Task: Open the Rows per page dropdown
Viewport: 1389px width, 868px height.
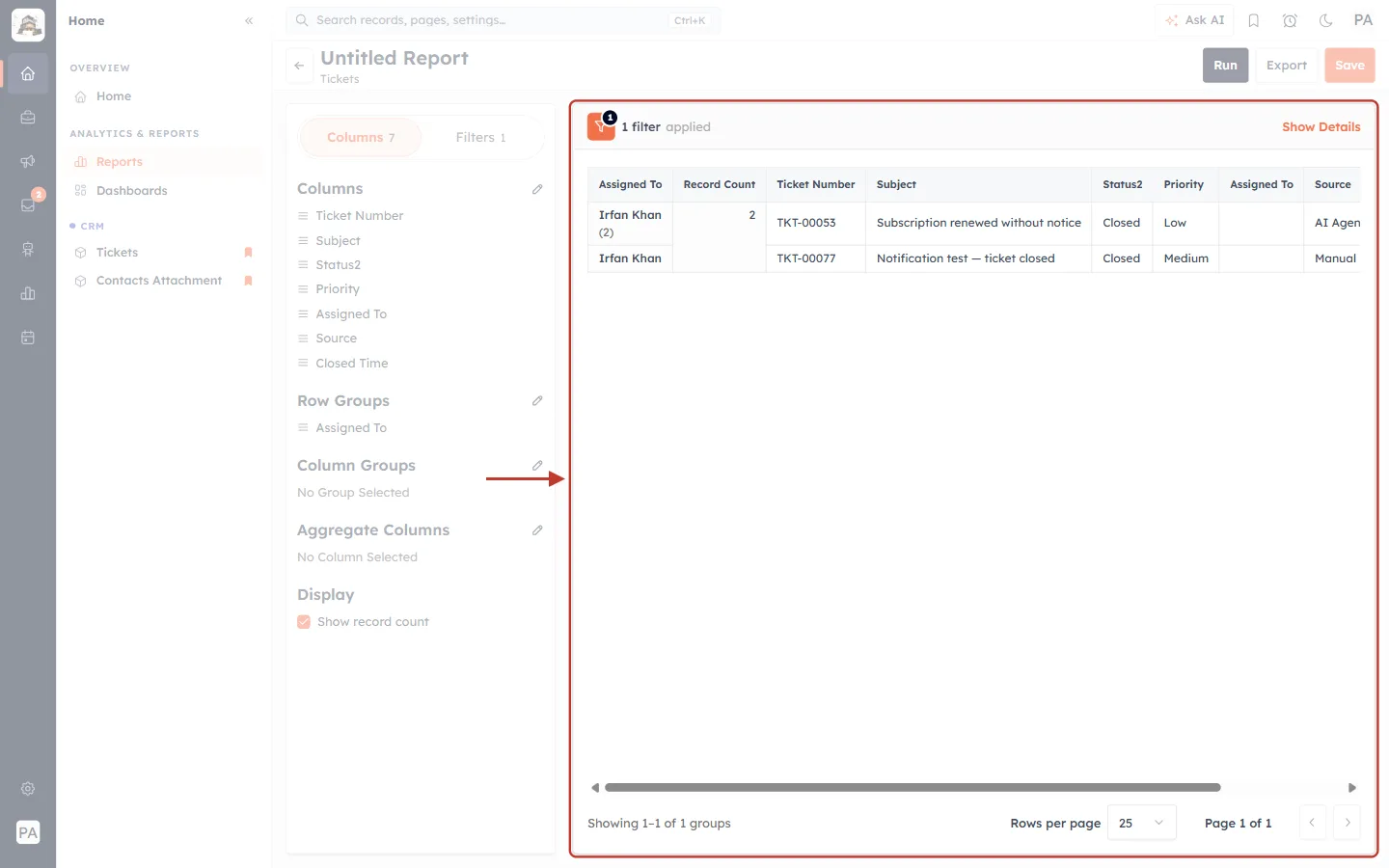Action: [1142, 823]
